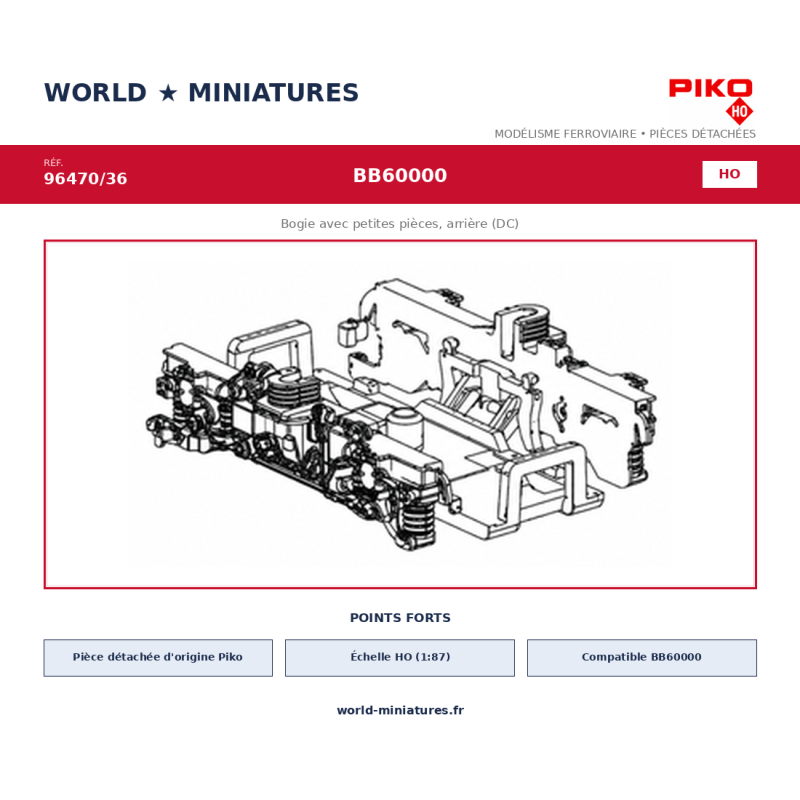
Task: Click the PIKO HO logo
Action: (x=711, y=102)
